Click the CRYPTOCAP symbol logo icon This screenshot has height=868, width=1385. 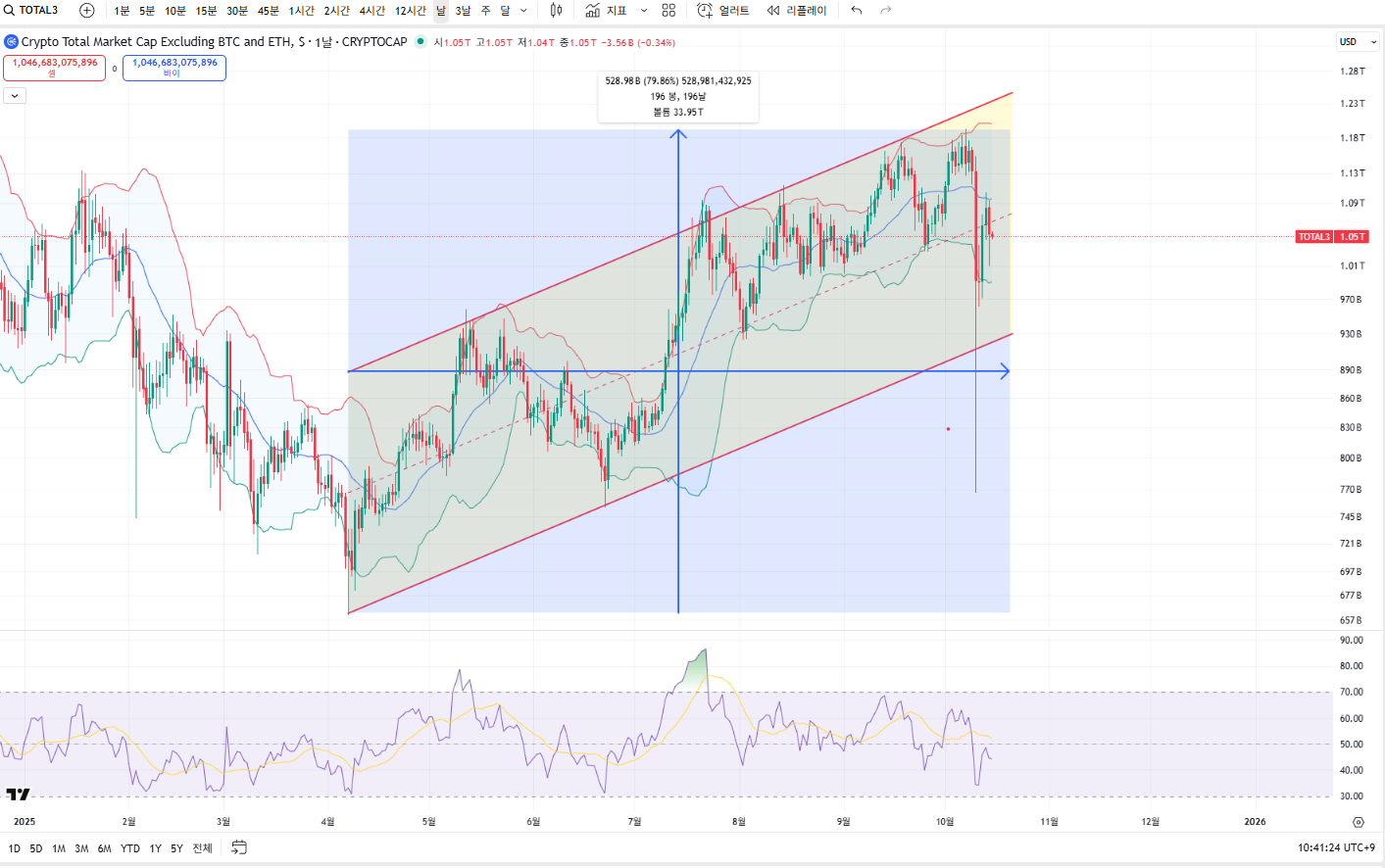coord(11,42)
